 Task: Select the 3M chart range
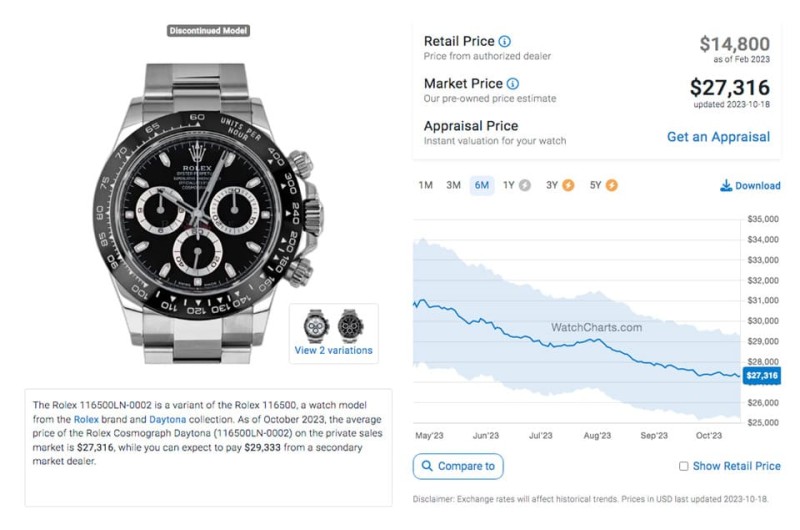tap(453, 186)
